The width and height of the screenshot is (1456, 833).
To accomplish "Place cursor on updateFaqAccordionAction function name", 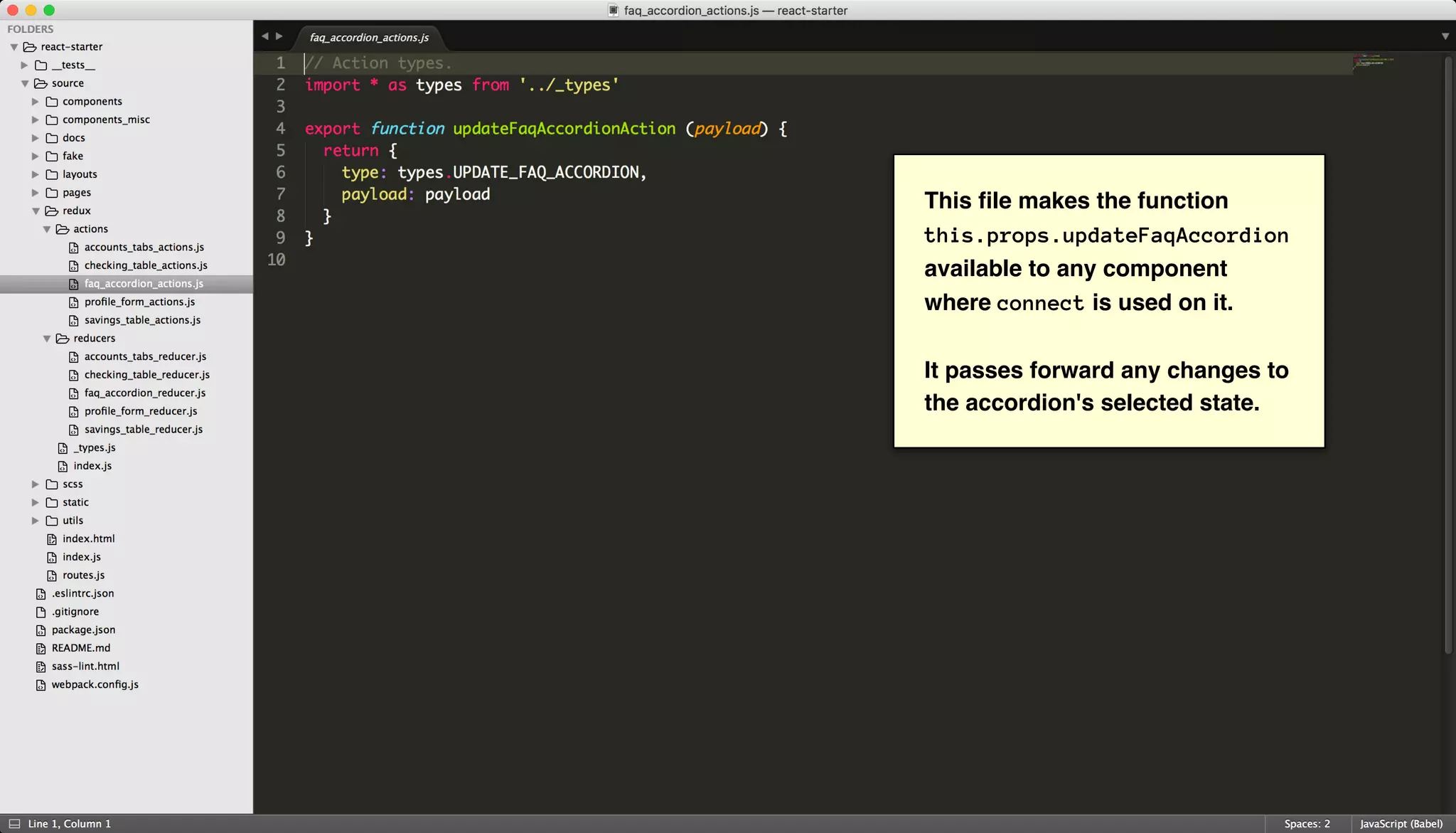I will tap(564, 129).
